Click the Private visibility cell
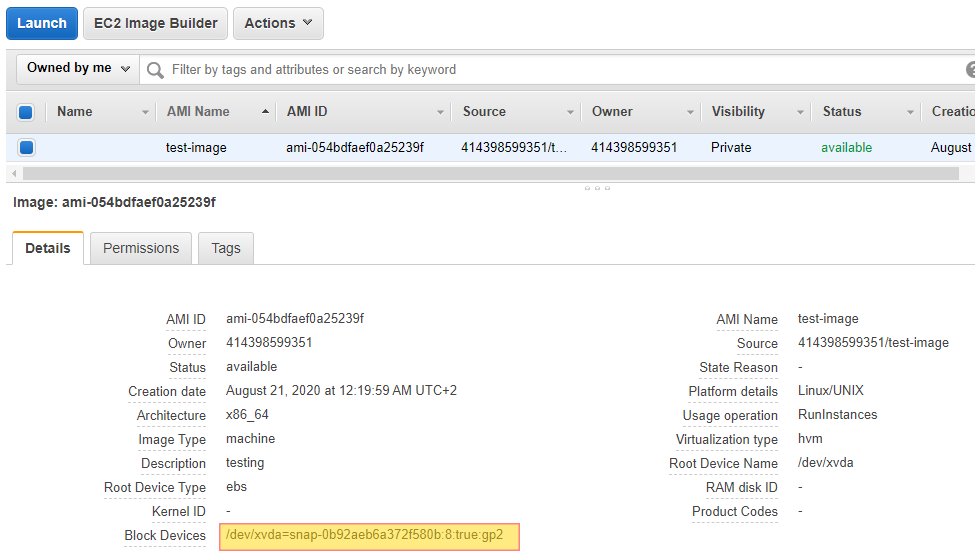 point(731,147)
